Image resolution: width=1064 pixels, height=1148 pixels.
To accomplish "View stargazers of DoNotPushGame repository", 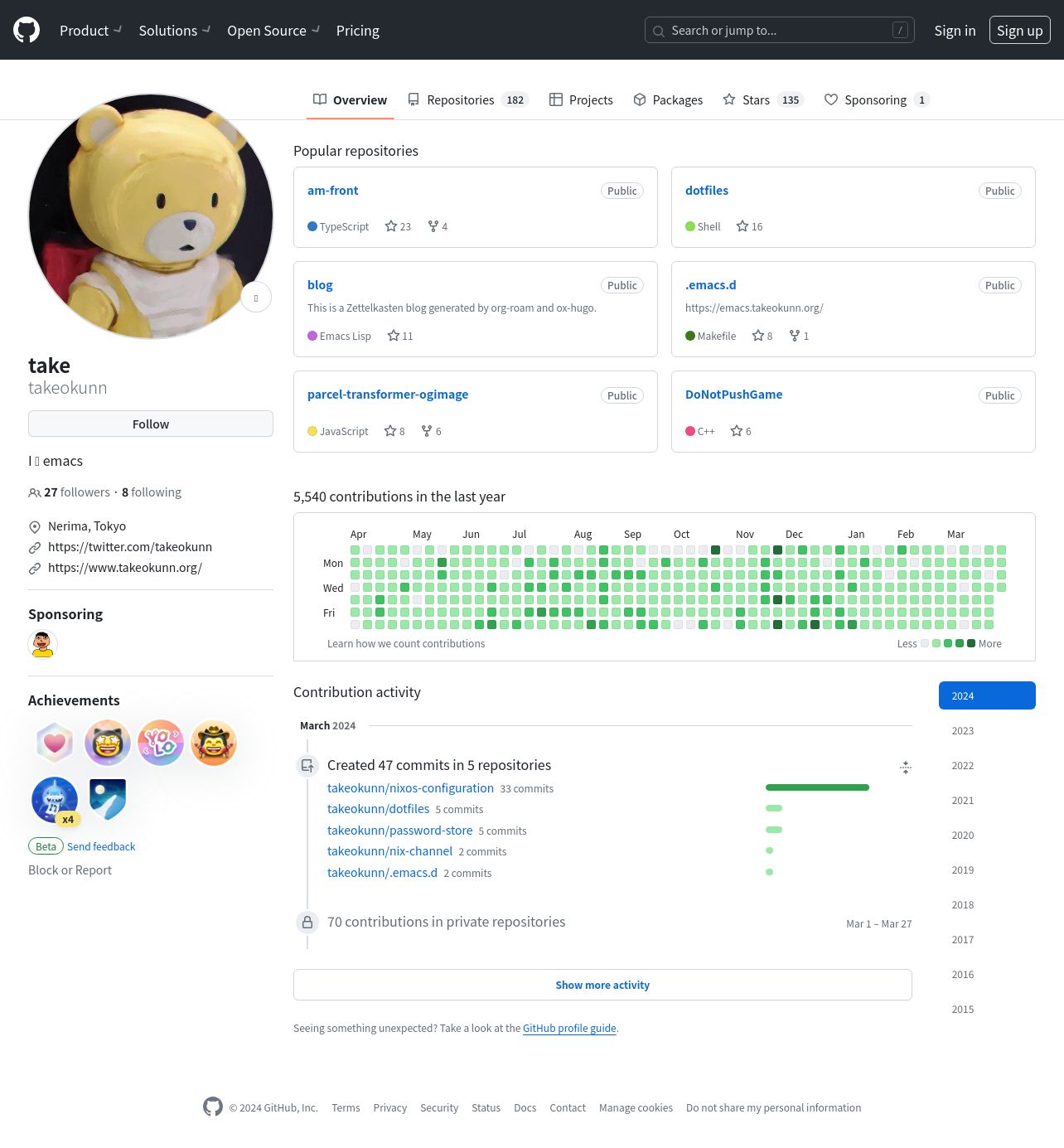I will (741, 431).
